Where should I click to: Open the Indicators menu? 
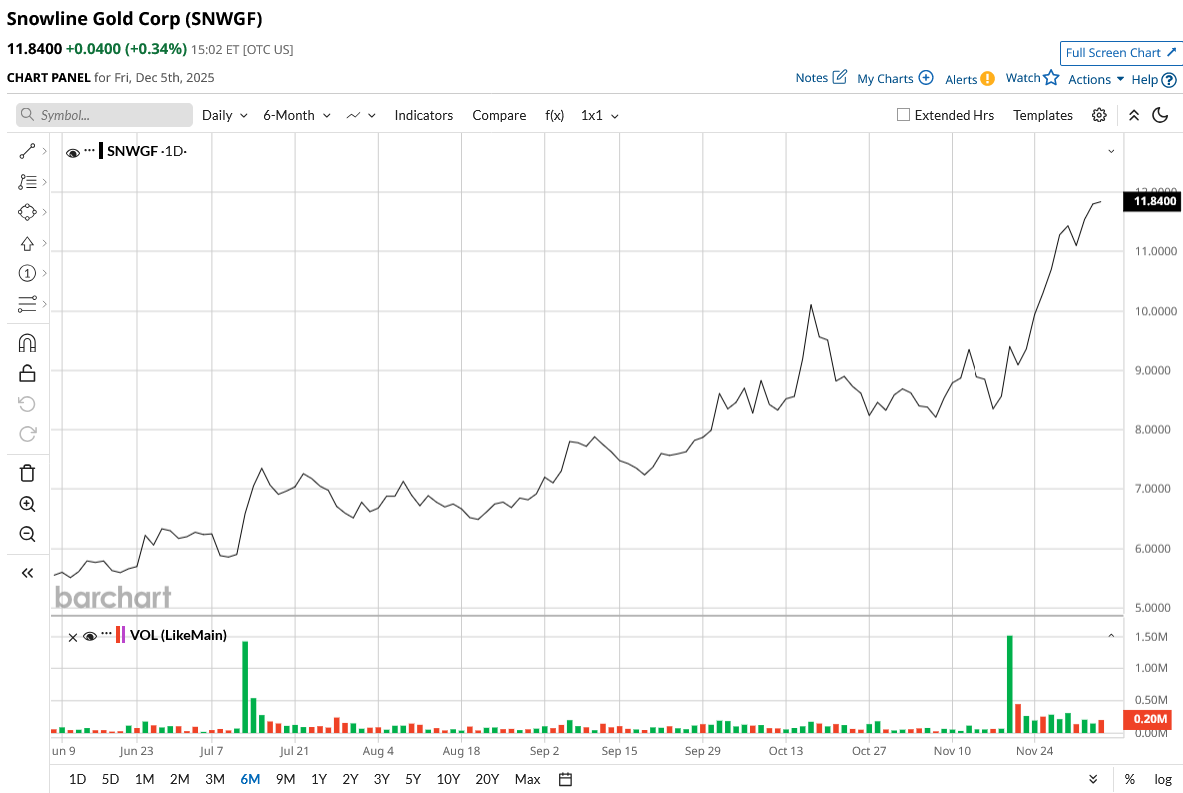[x=423, y=115]
